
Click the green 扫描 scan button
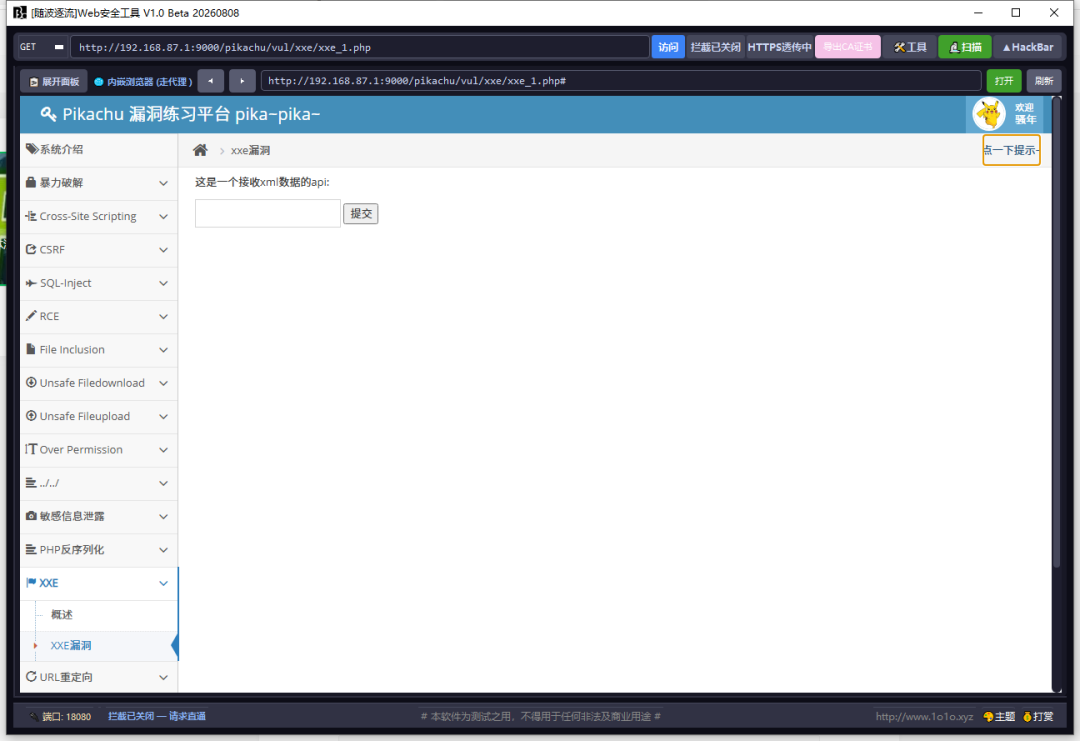[x=964, y=47]
